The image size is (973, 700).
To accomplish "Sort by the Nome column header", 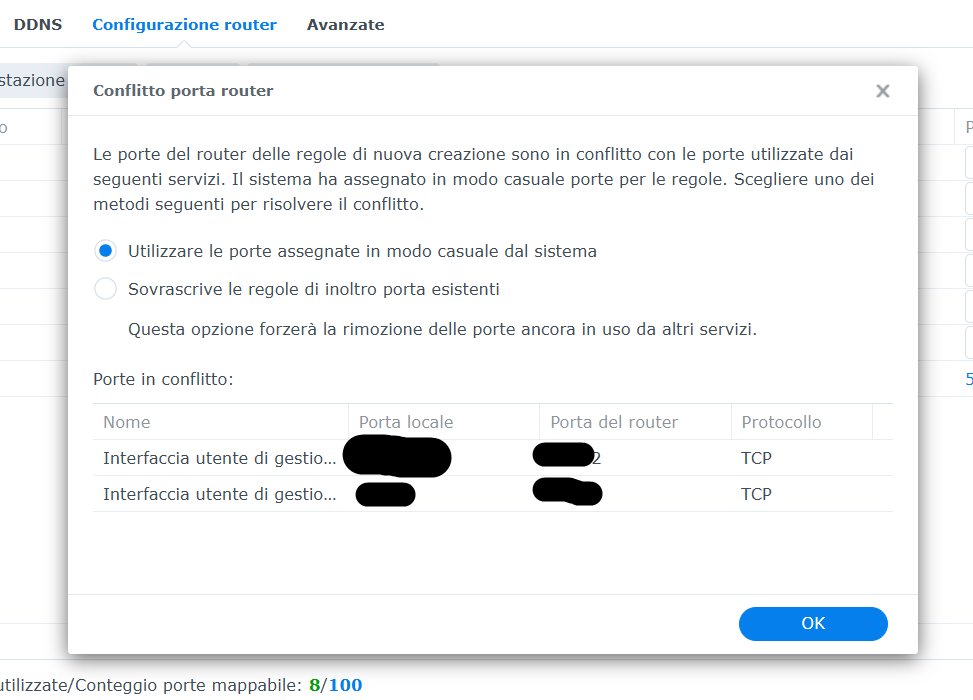I will pos(220,422).
